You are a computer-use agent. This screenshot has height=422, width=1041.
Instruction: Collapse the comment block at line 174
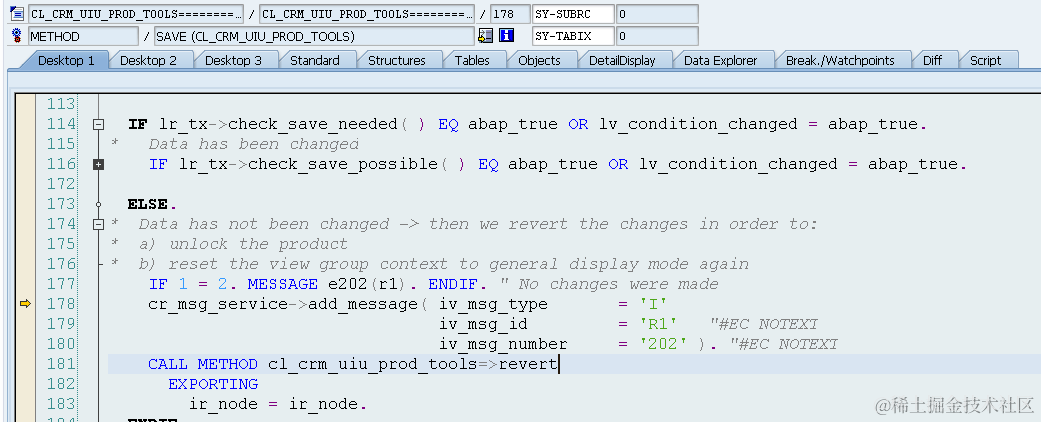pyautogui.click(x=99, y=224)
